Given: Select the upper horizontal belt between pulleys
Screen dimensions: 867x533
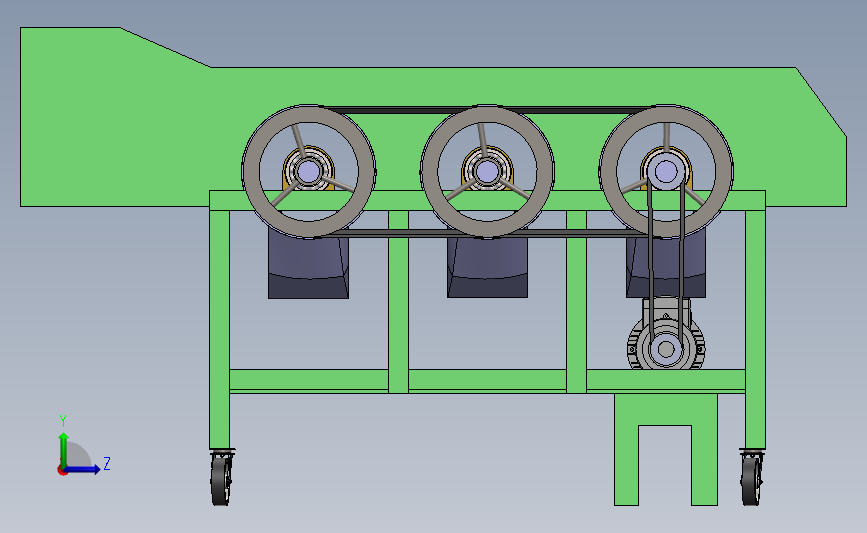Looking at the screenshot, I should [487, 110].
